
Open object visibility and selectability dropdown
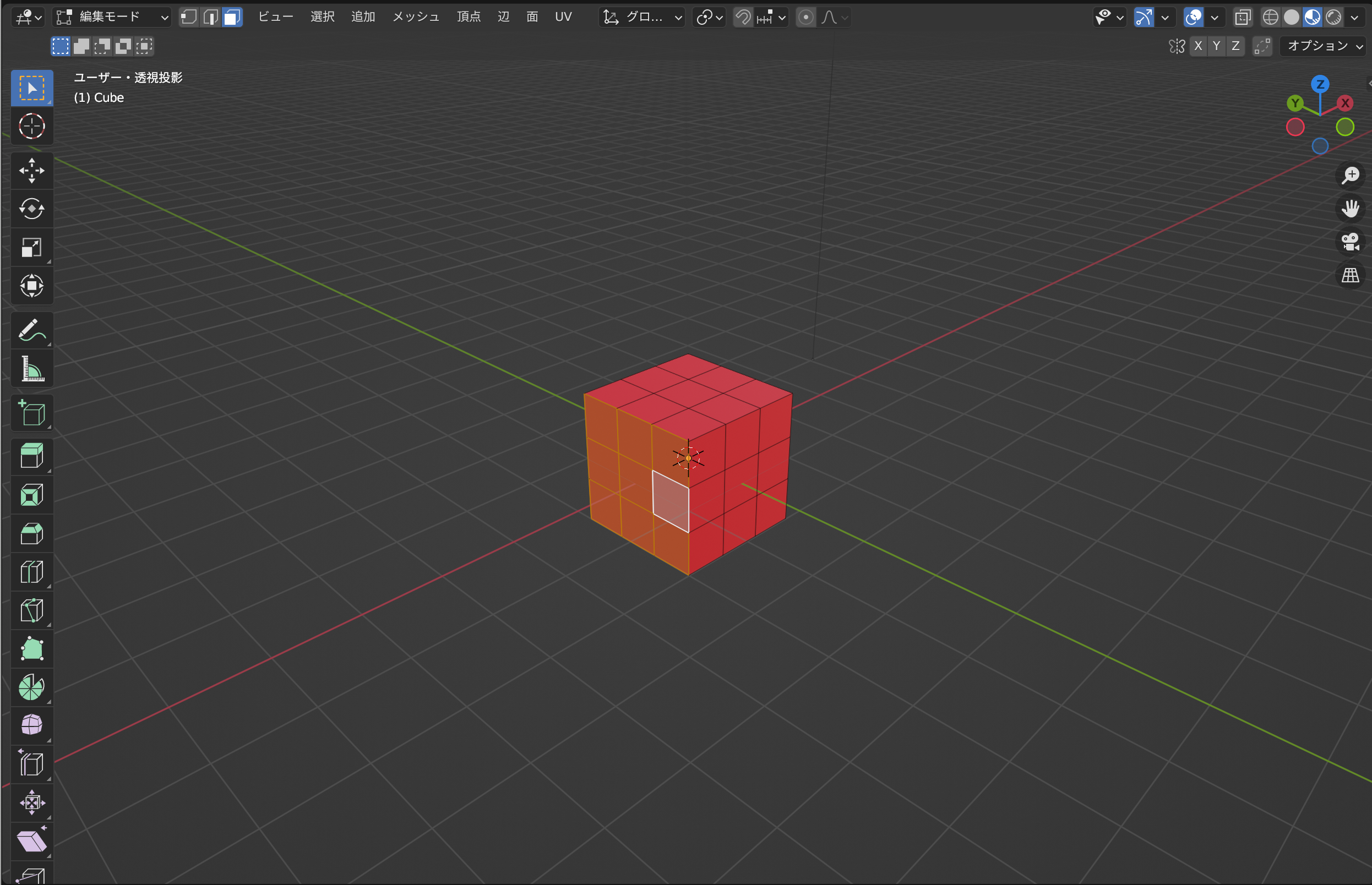coord(1109,17)
